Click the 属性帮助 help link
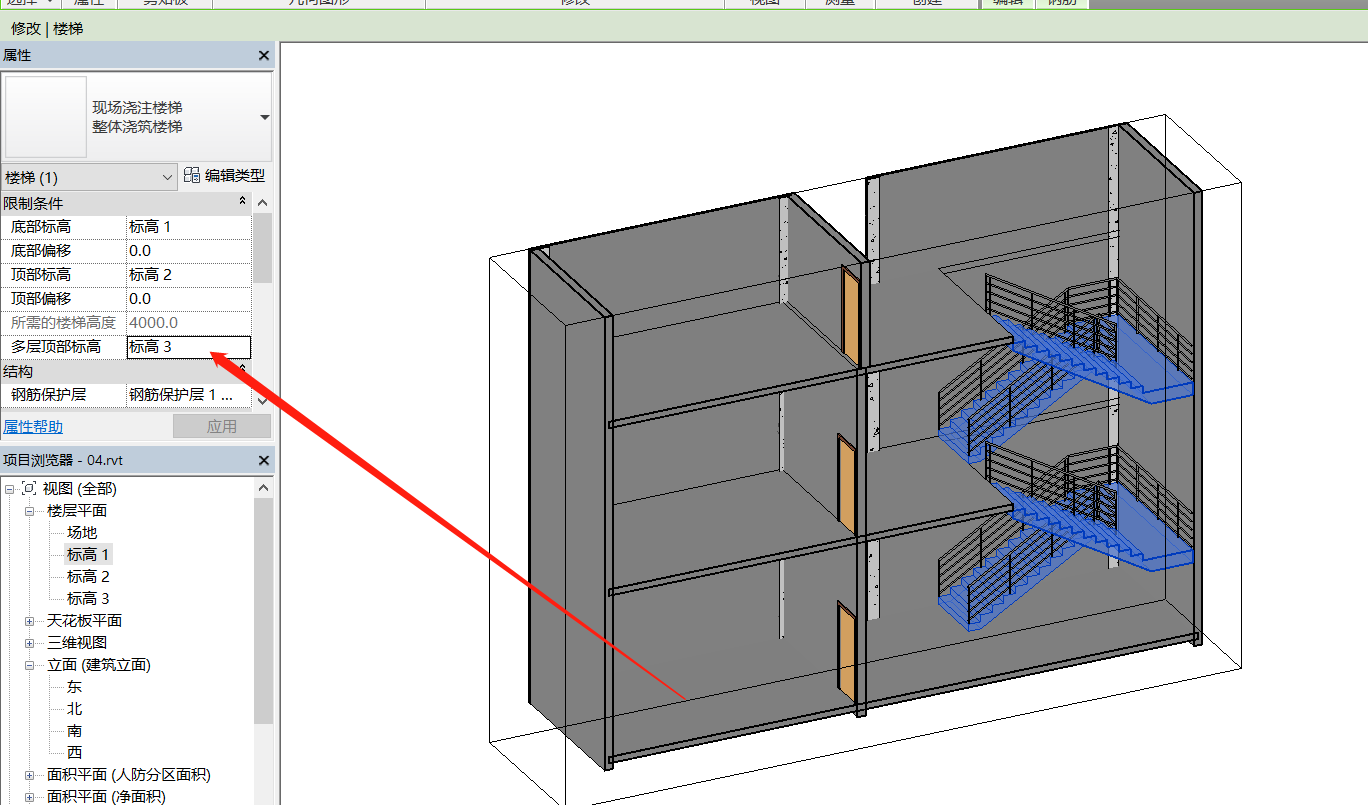This screenshot has height=805, width=1368. click(x=33, y=427)
